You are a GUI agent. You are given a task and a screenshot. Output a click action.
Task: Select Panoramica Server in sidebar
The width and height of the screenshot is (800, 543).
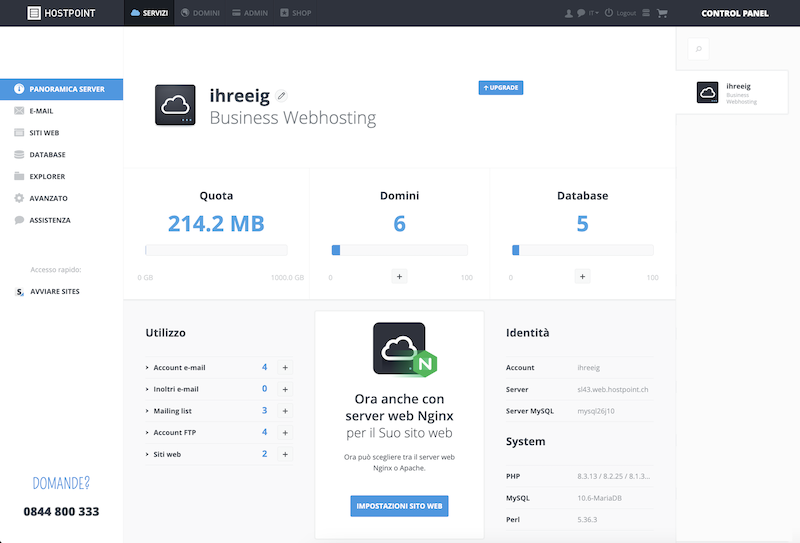tap(61, 89)
